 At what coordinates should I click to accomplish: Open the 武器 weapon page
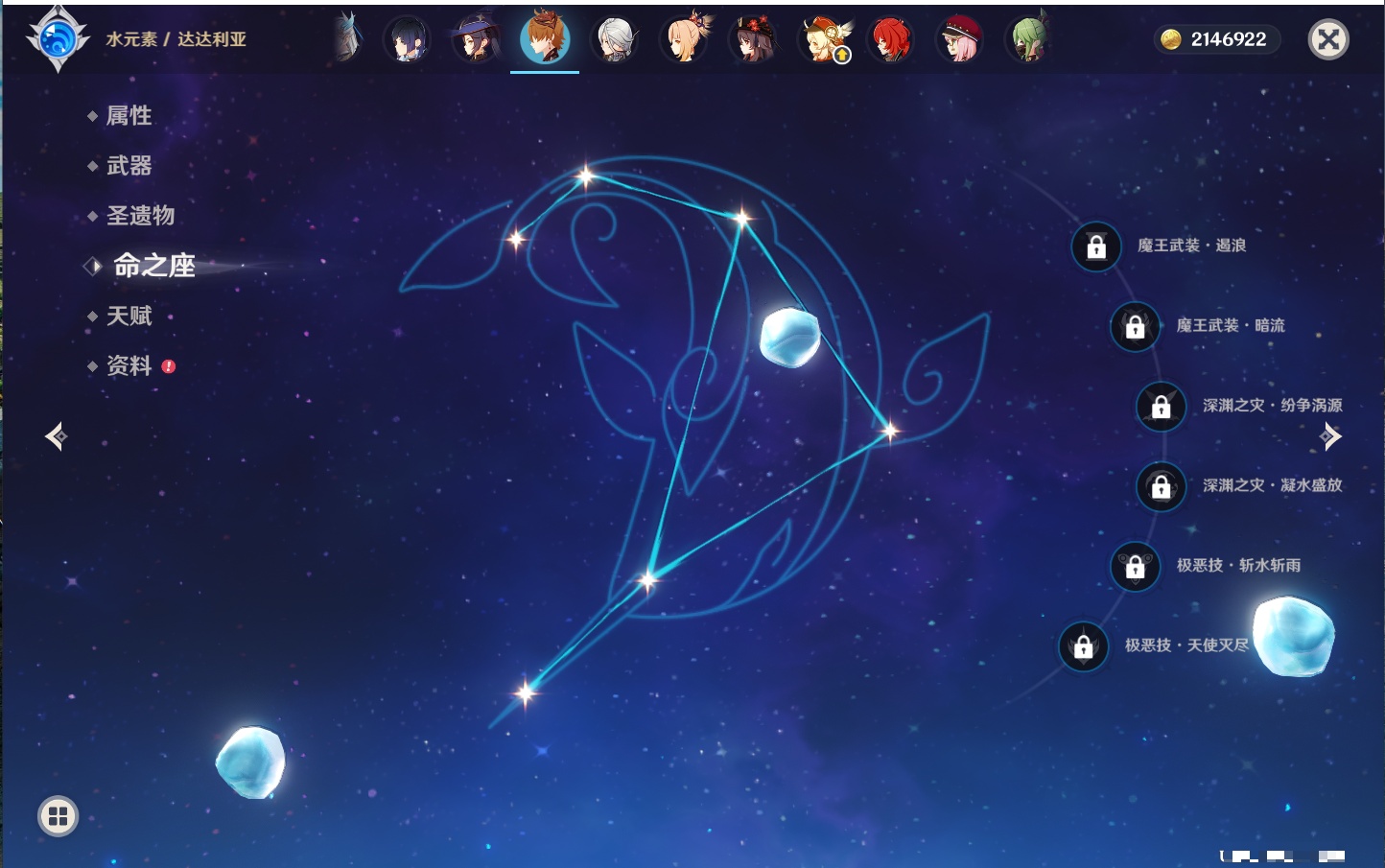129,166
